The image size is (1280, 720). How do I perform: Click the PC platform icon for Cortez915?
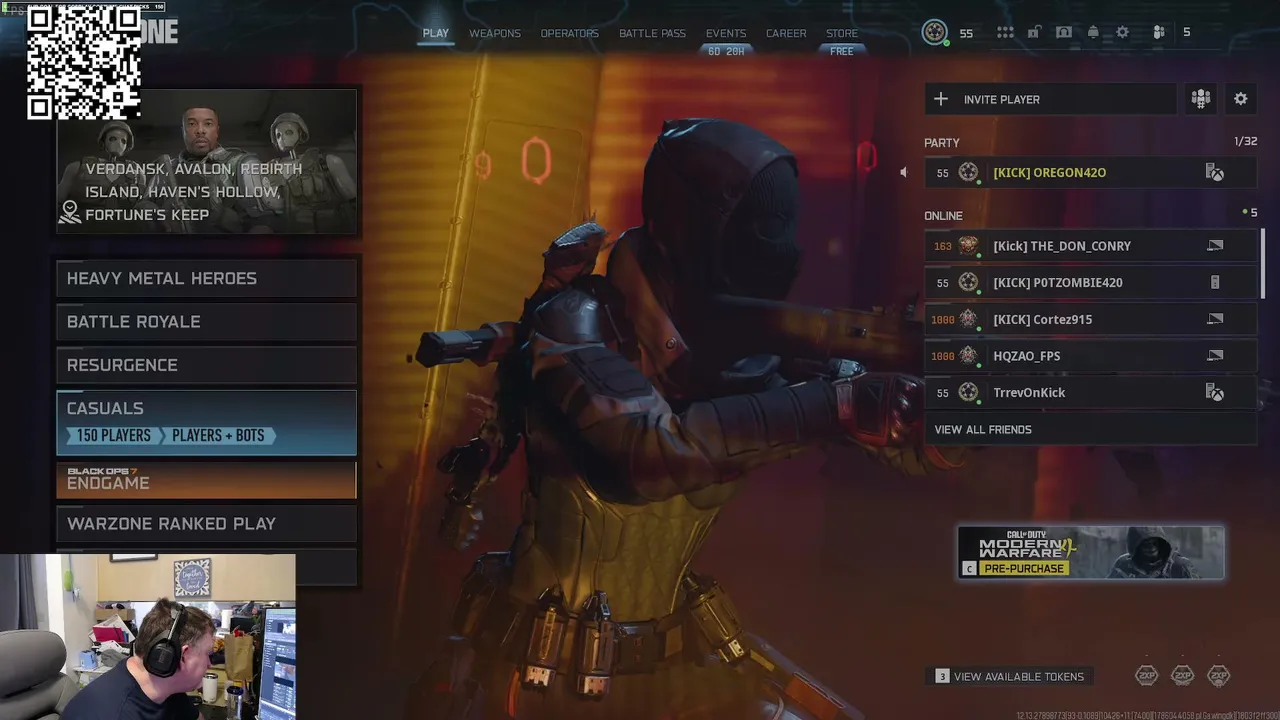click(x=1215, y=319)
